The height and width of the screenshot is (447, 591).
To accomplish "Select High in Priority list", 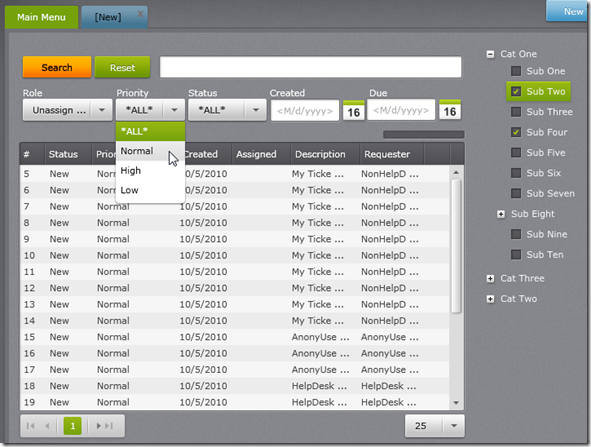I will click(150, 170).
